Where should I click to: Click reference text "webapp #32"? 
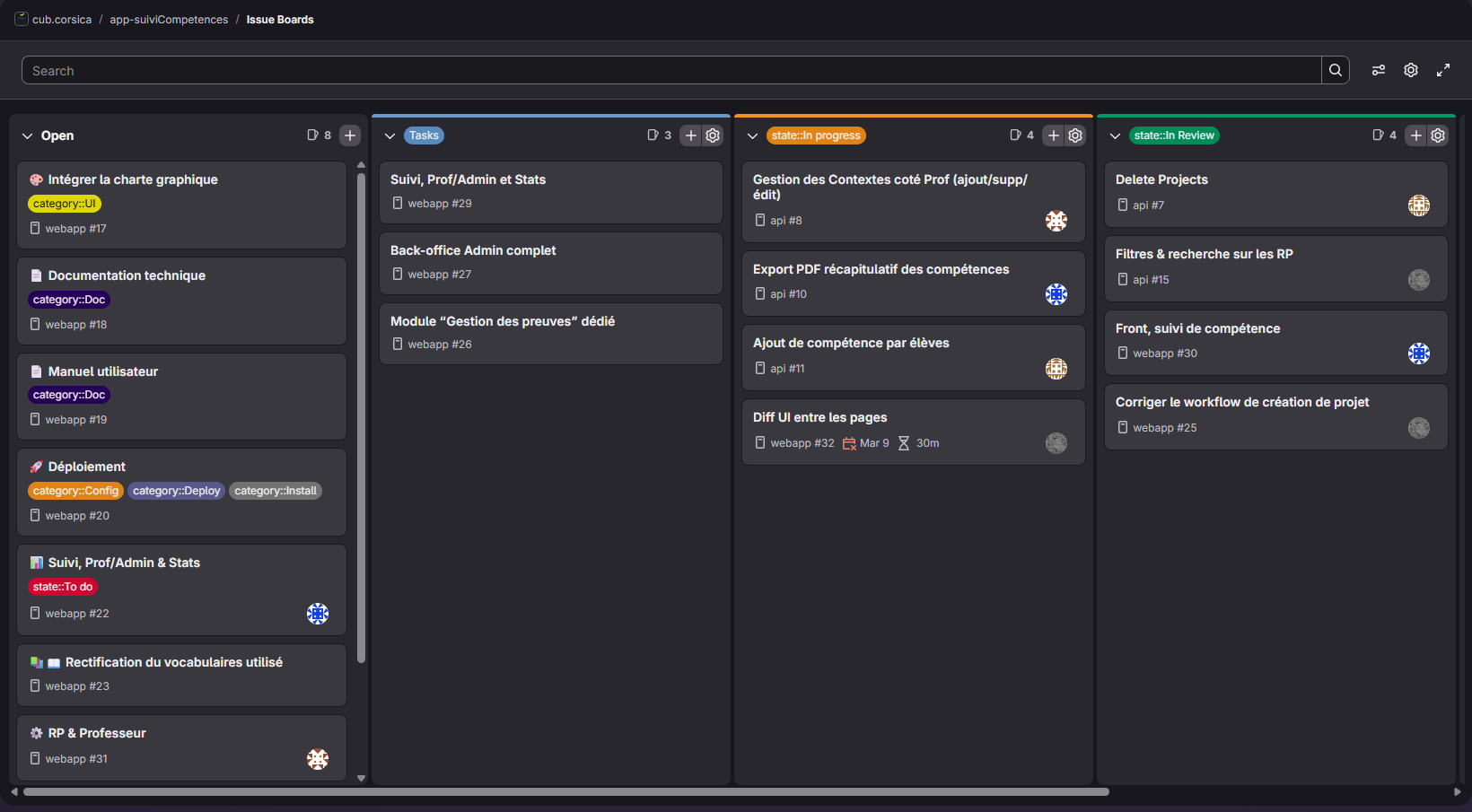802,443
